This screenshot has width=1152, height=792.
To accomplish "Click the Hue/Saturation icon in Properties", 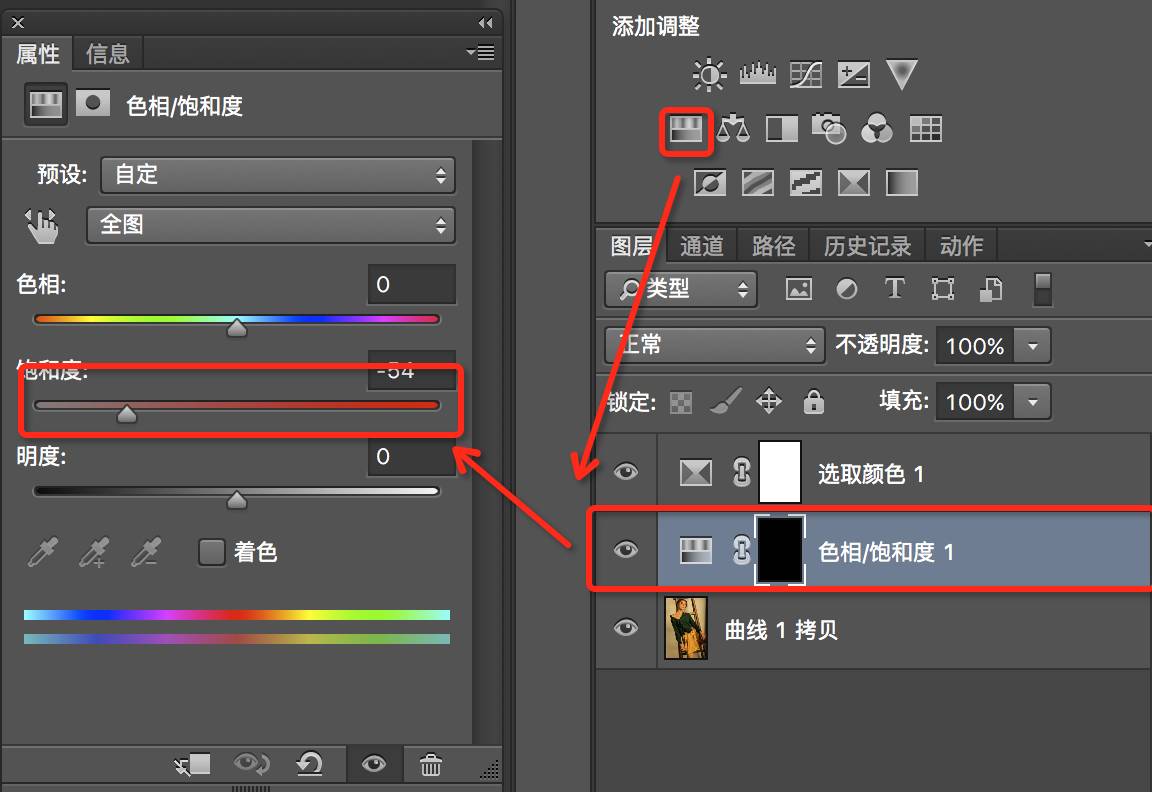I will point(46,104).
